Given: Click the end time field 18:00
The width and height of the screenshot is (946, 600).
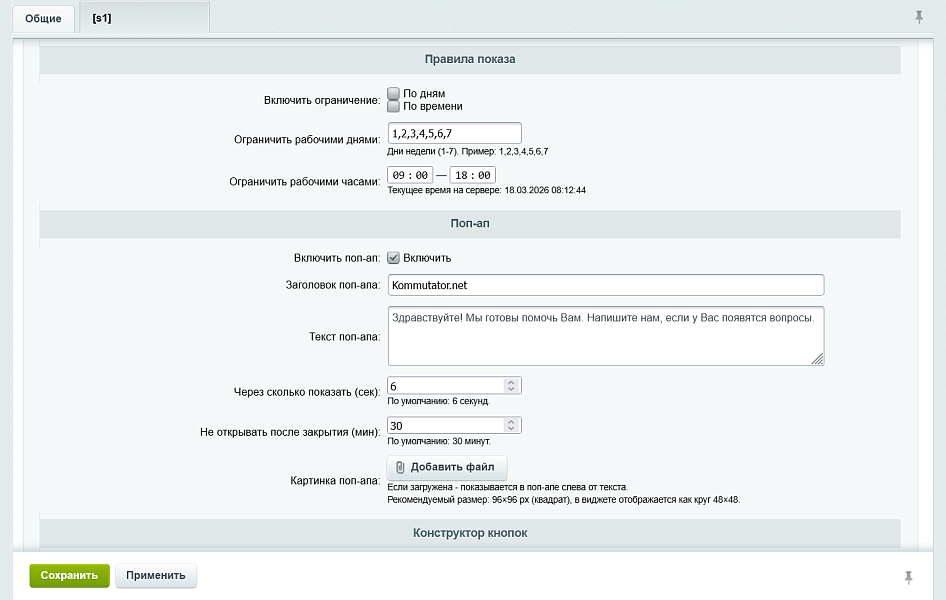Looking at the screenshot, I should [472, 175].
